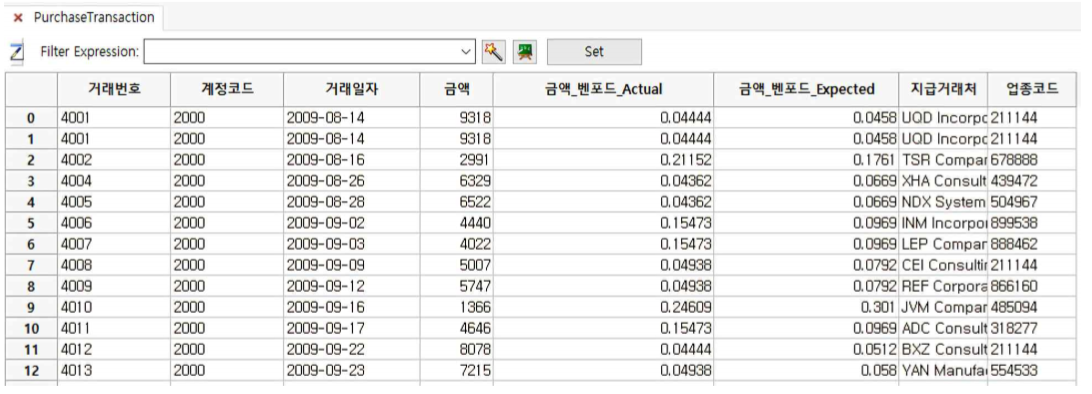Viewport: 1092px width, 394px height.
Task: Select row header 5
Action: tap(31, 223)
